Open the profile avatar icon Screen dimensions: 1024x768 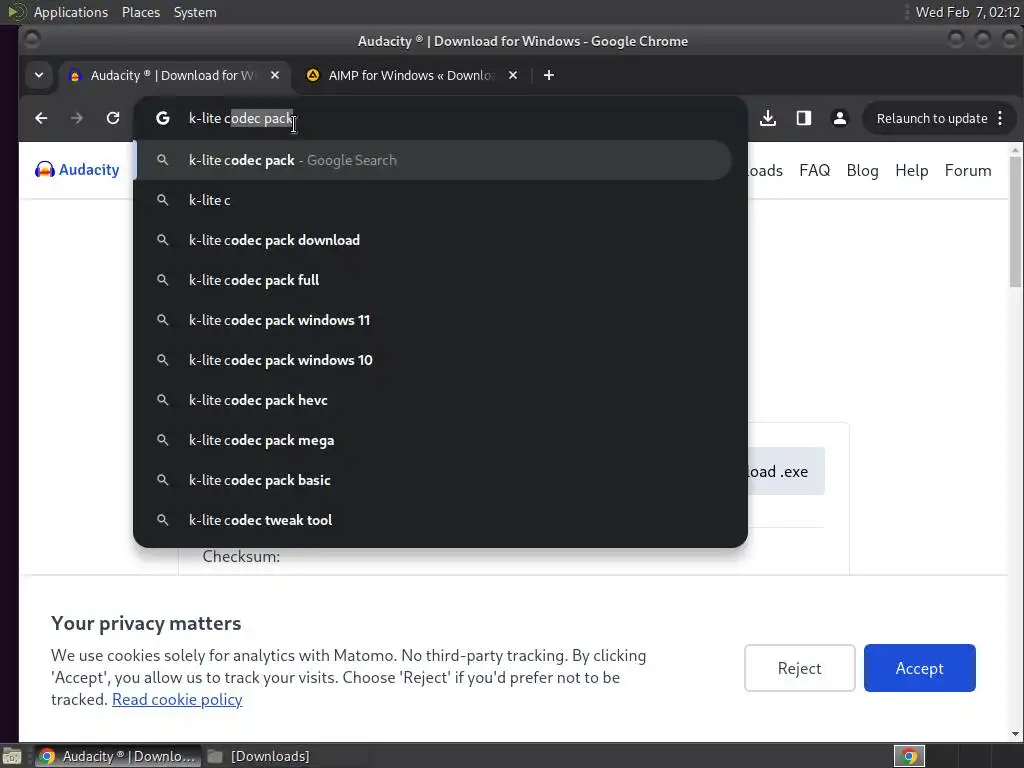click(x=840, y=118)
